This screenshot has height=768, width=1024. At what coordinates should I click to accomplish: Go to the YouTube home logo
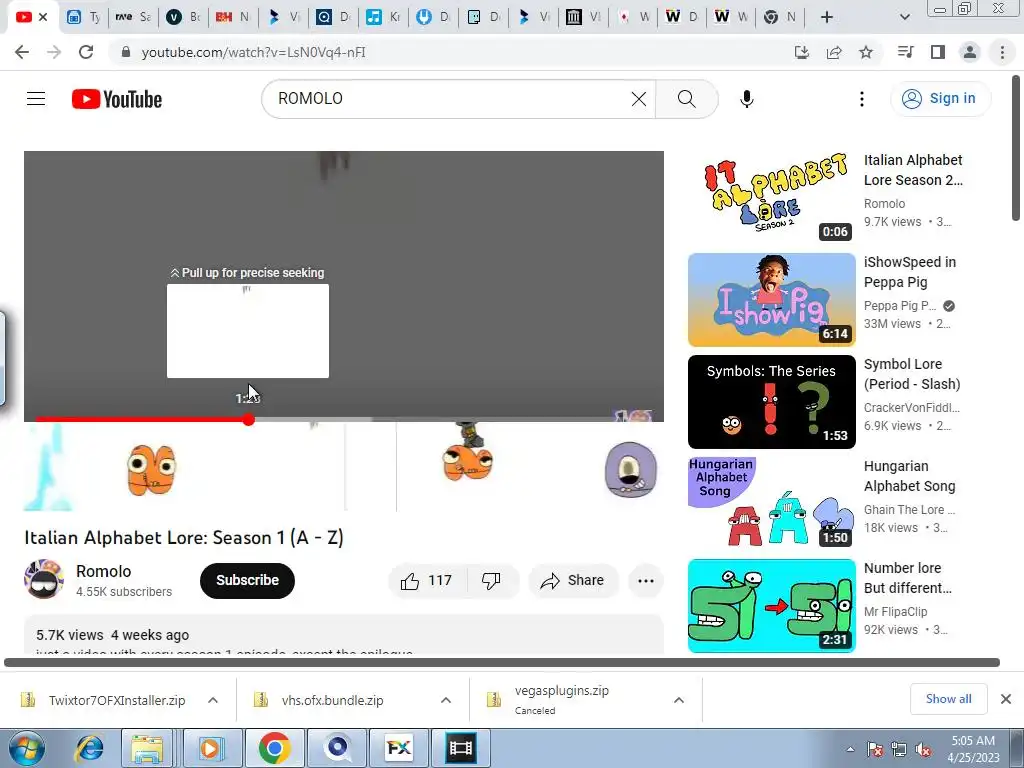pyautogui.click(x=117, y=99)
